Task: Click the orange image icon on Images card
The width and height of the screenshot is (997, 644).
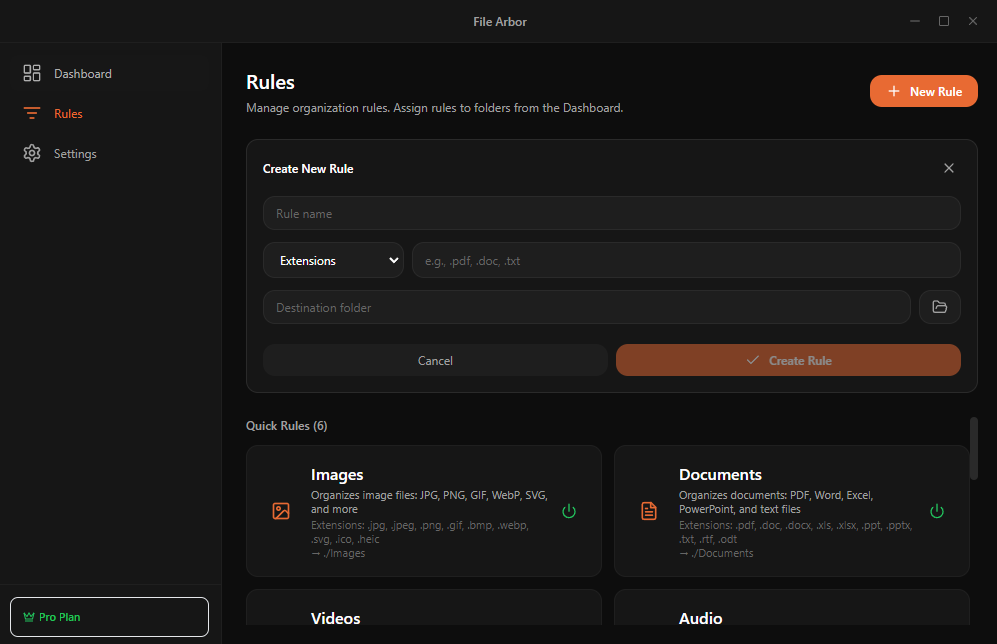Action: [x=281, y=511]
